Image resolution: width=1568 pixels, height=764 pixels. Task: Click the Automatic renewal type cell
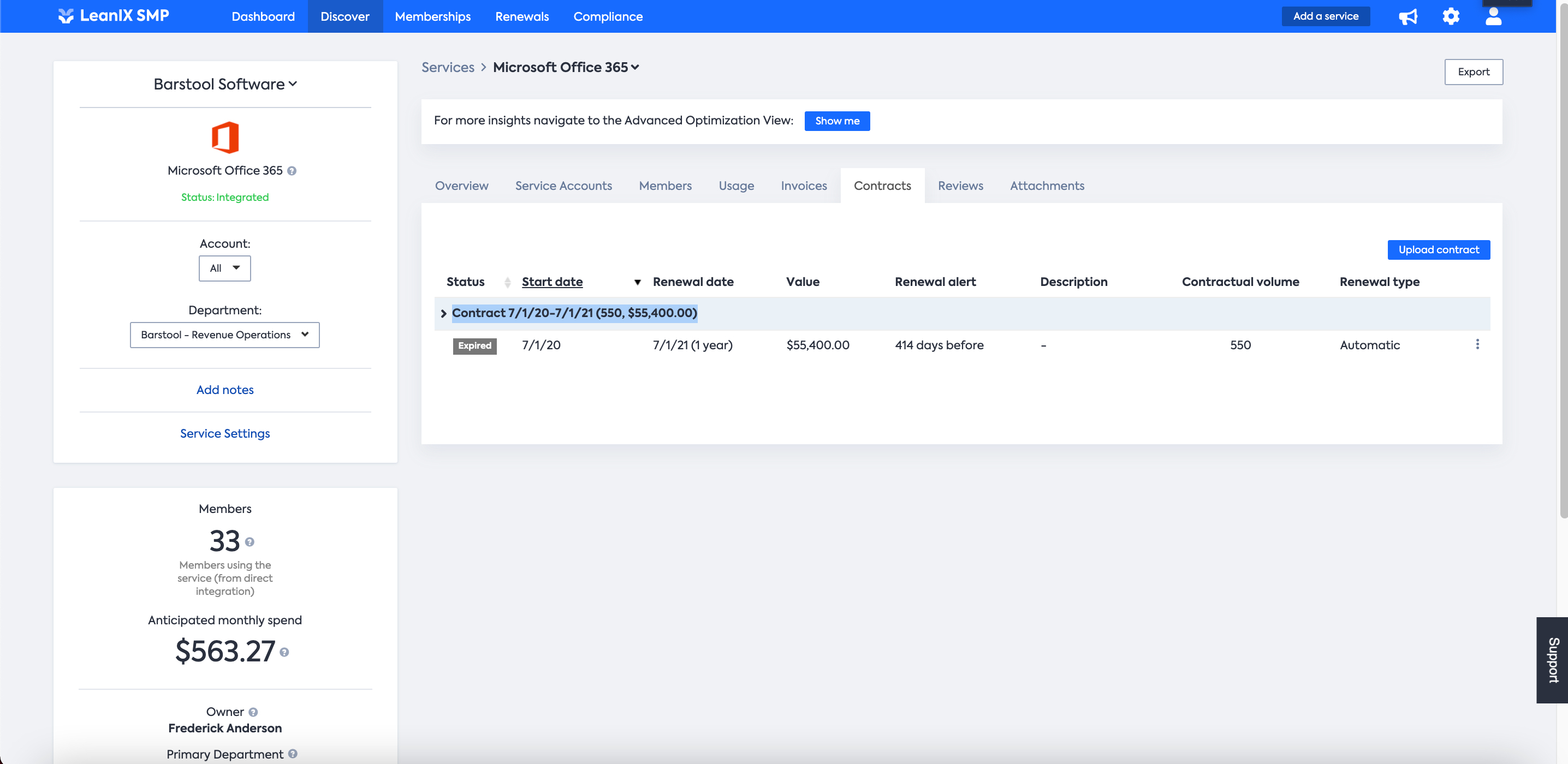1370,345
